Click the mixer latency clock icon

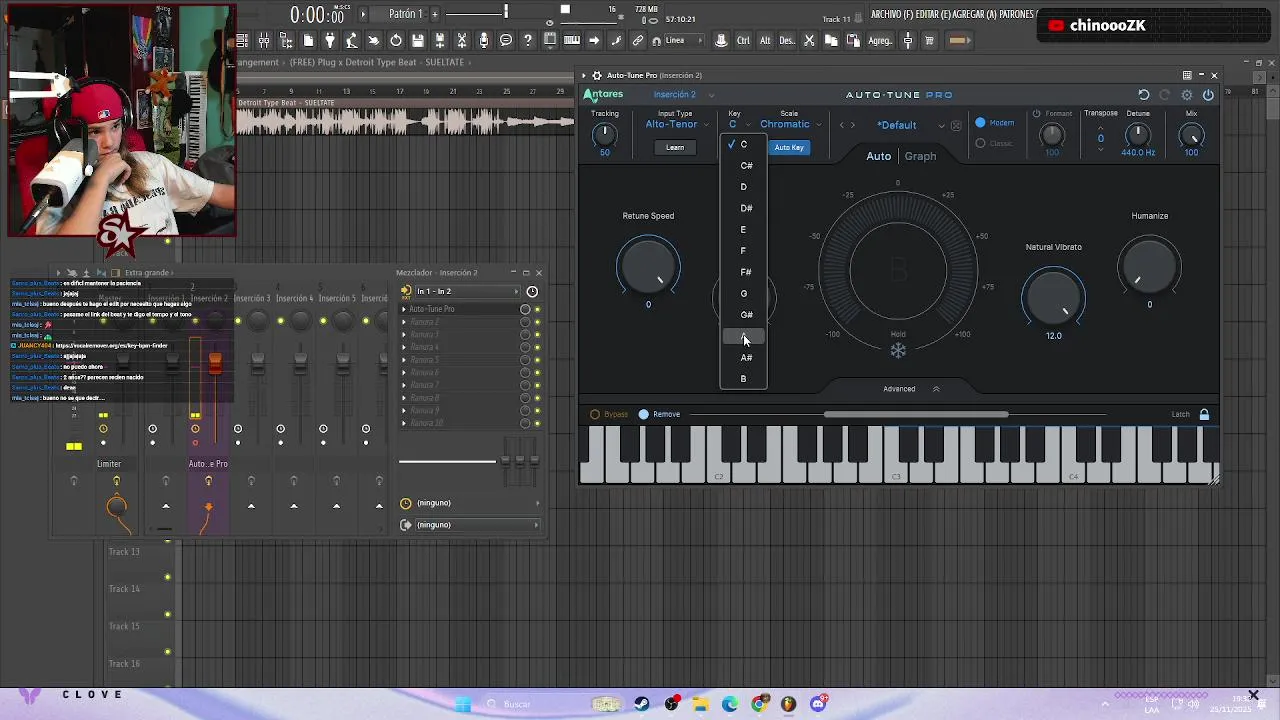tap(532, 291)
